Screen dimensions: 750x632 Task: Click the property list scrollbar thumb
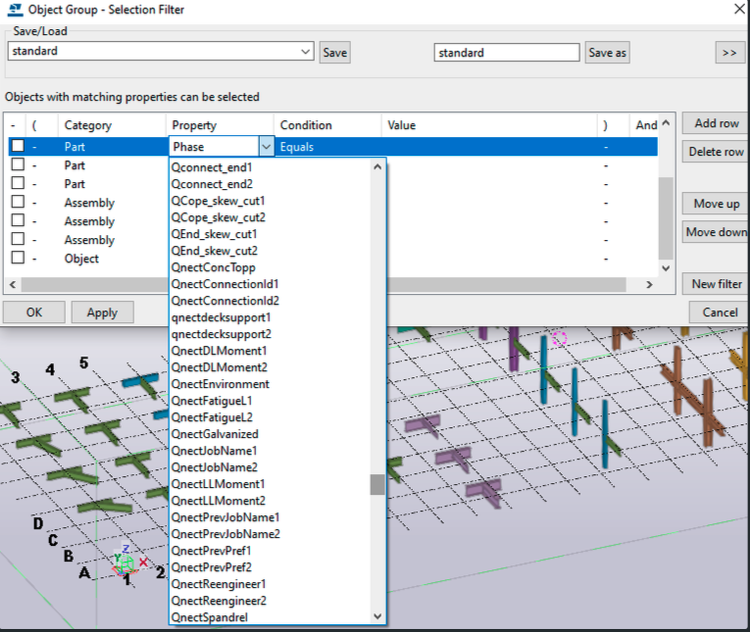[x=377, y=485]
